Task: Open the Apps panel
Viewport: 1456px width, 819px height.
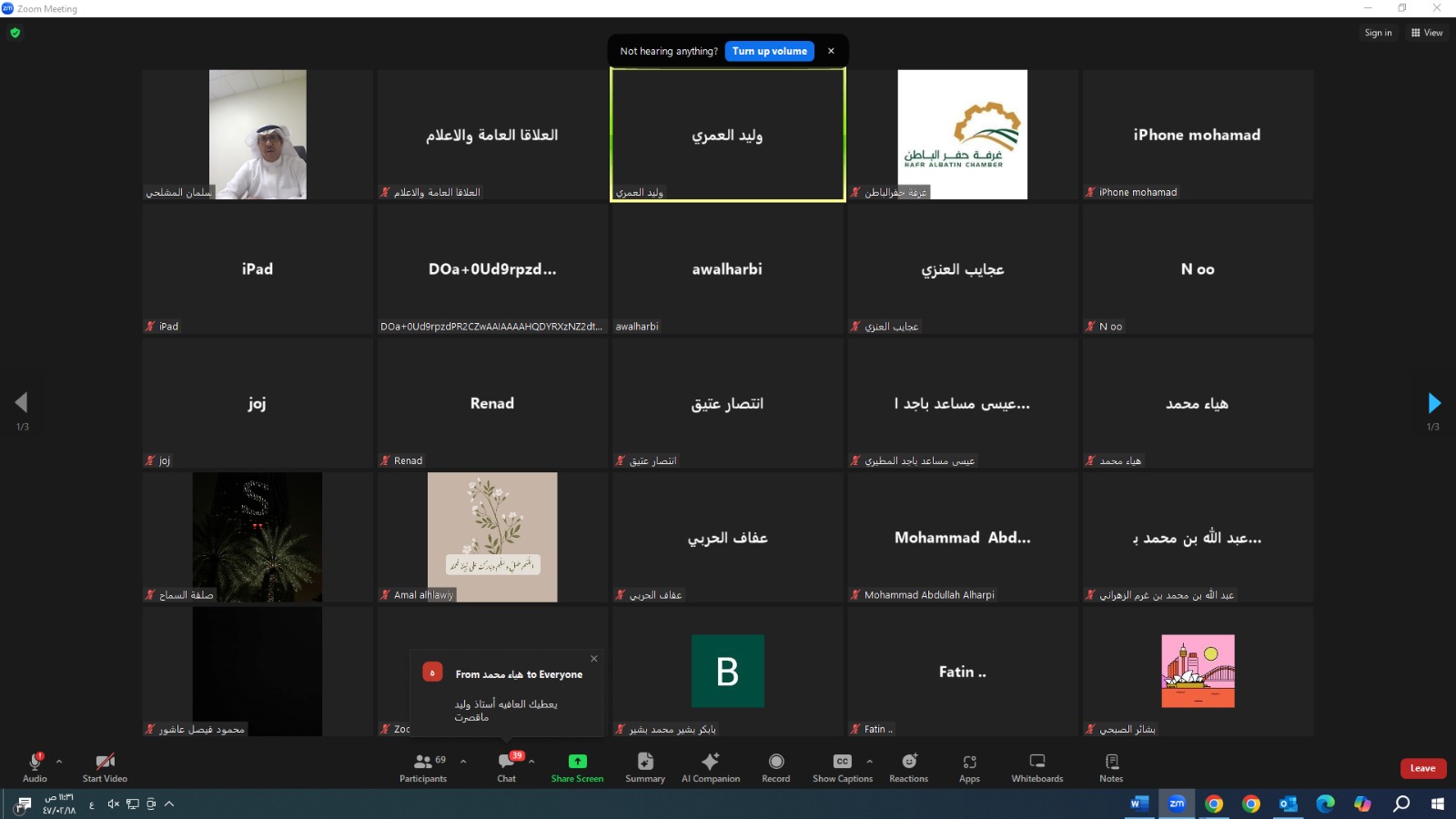Action: pyautogui.click(x=969, y=767)
